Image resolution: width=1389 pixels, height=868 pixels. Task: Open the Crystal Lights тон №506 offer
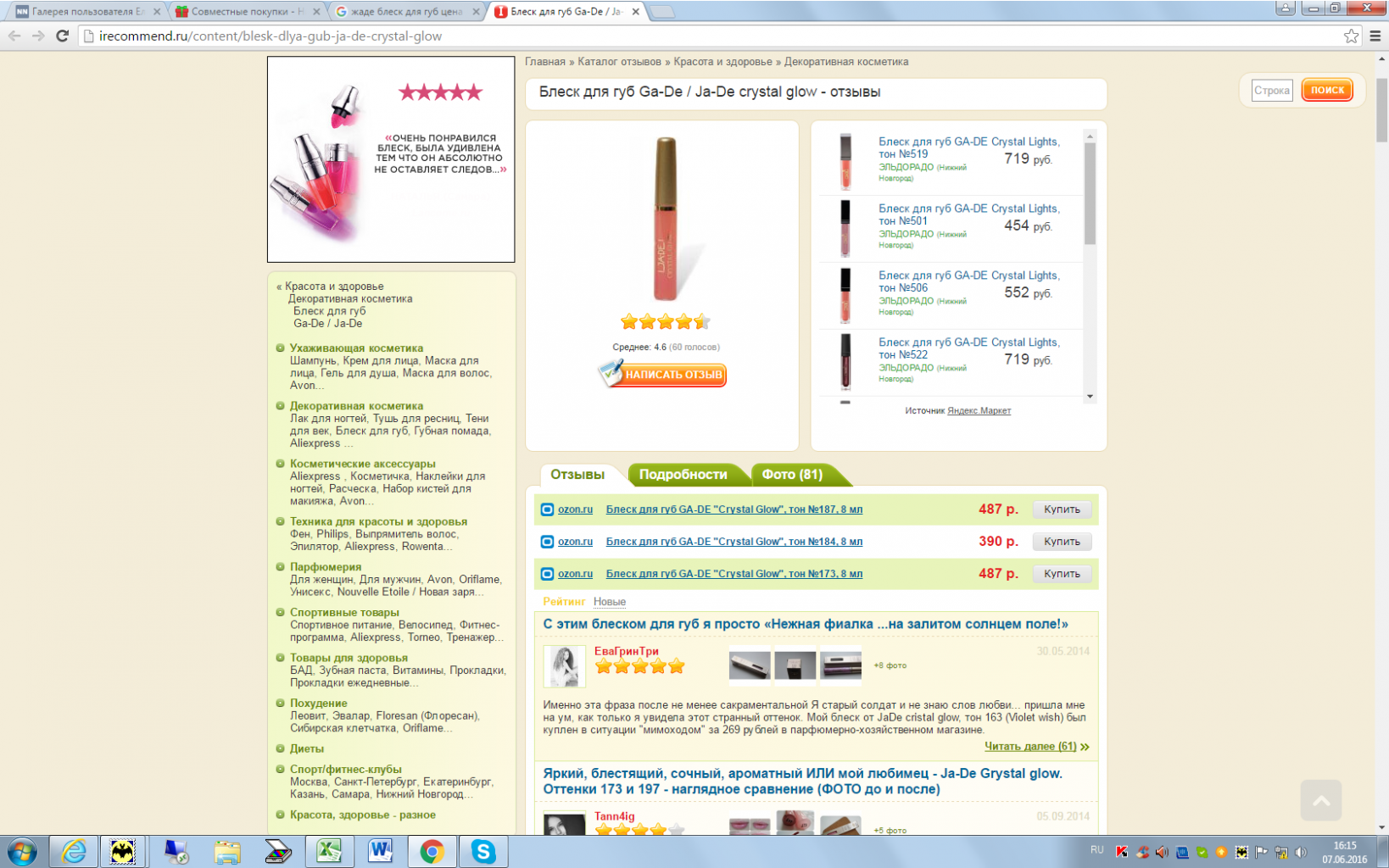click(969, 281)
